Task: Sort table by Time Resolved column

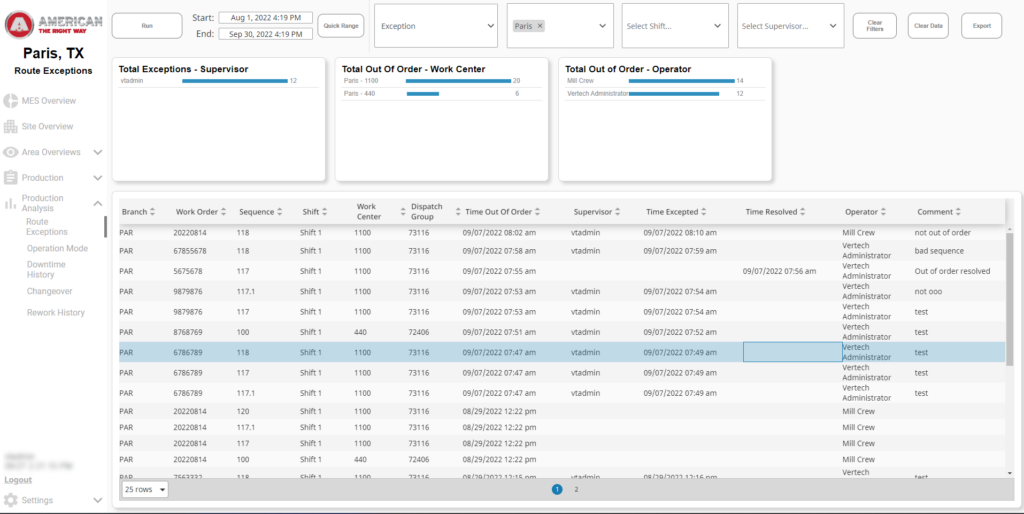Action: pos(803,212)
